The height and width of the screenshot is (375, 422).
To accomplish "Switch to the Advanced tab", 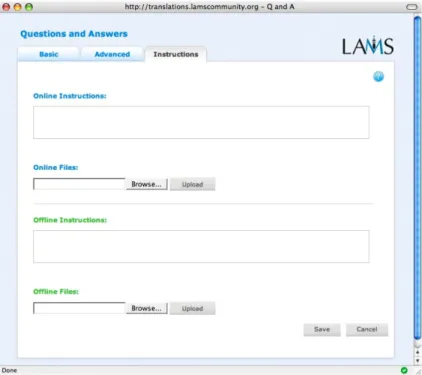I will coord(112,54).
